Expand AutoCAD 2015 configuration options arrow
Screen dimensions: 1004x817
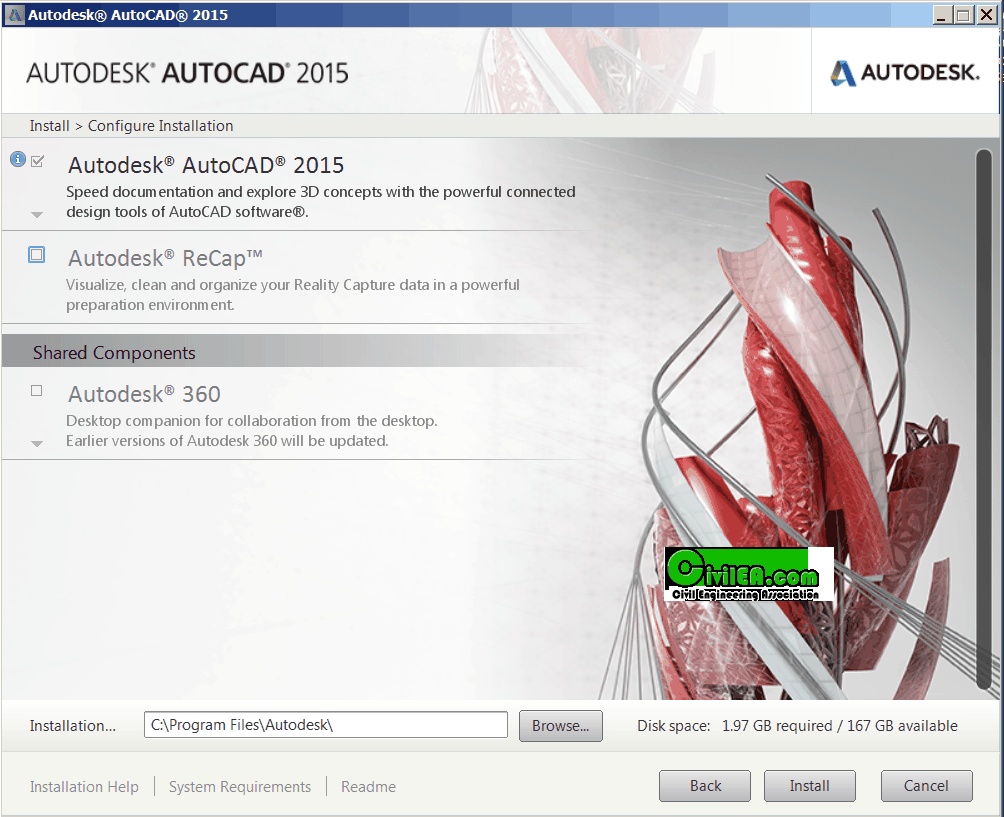[x=37, y=215]
